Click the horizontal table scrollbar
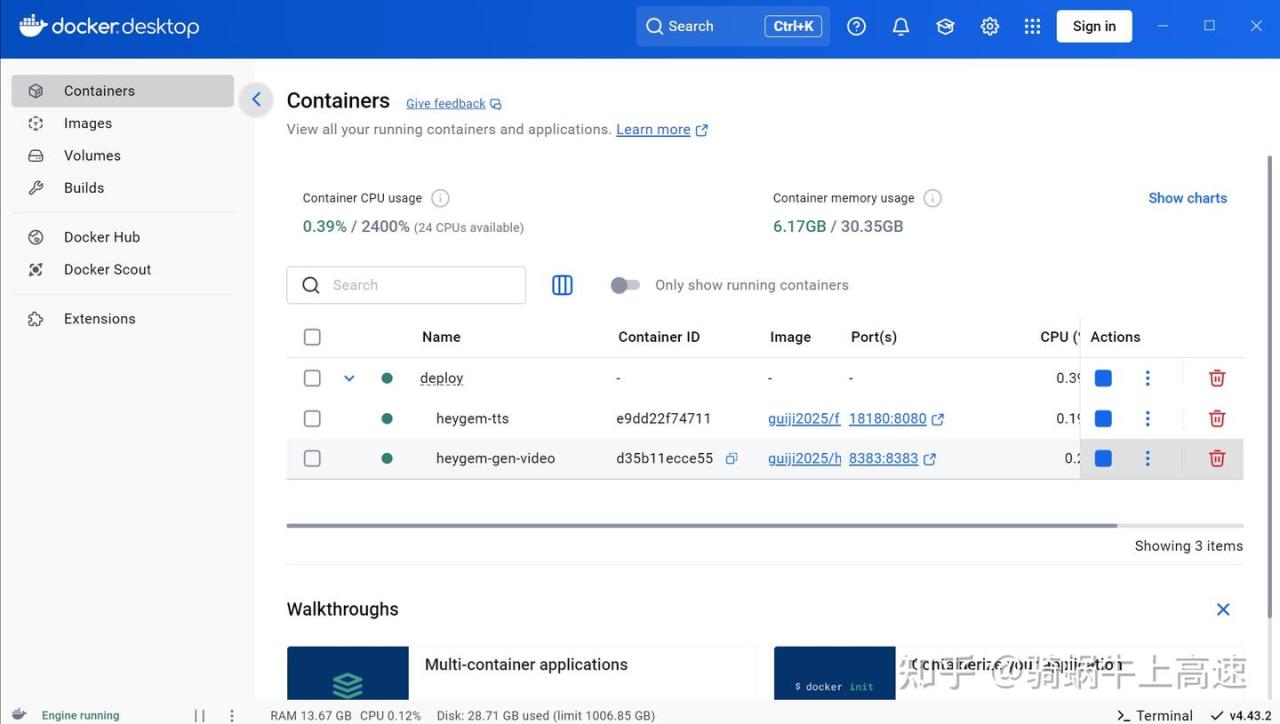 tap(700, 525)
